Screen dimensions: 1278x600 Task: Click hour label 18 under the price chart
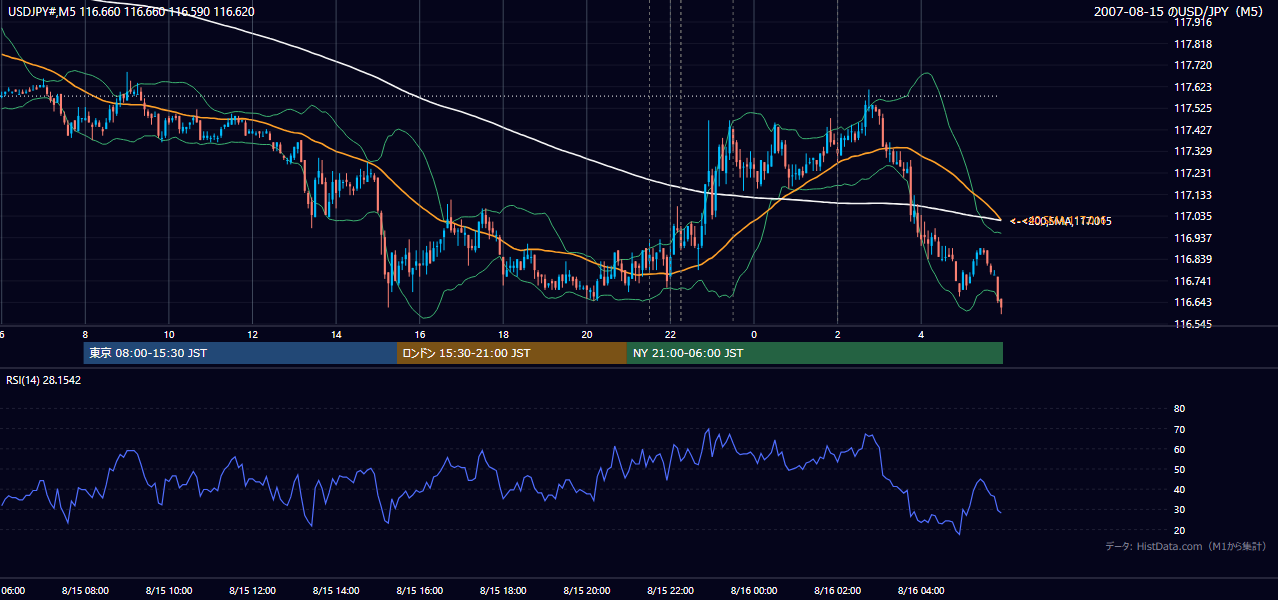pyautogui.click(x=503, y=335)
